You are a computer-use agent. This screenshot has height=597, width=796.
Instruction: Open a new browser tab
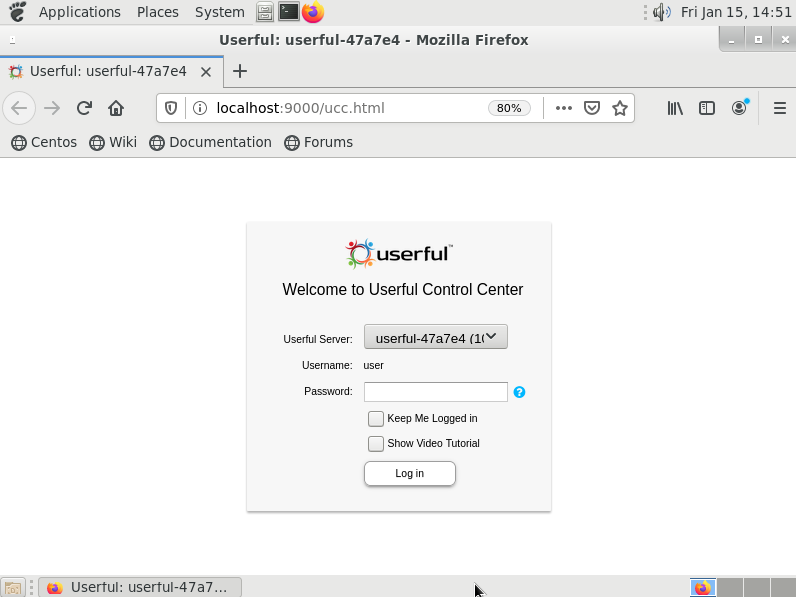pos(240,71)
